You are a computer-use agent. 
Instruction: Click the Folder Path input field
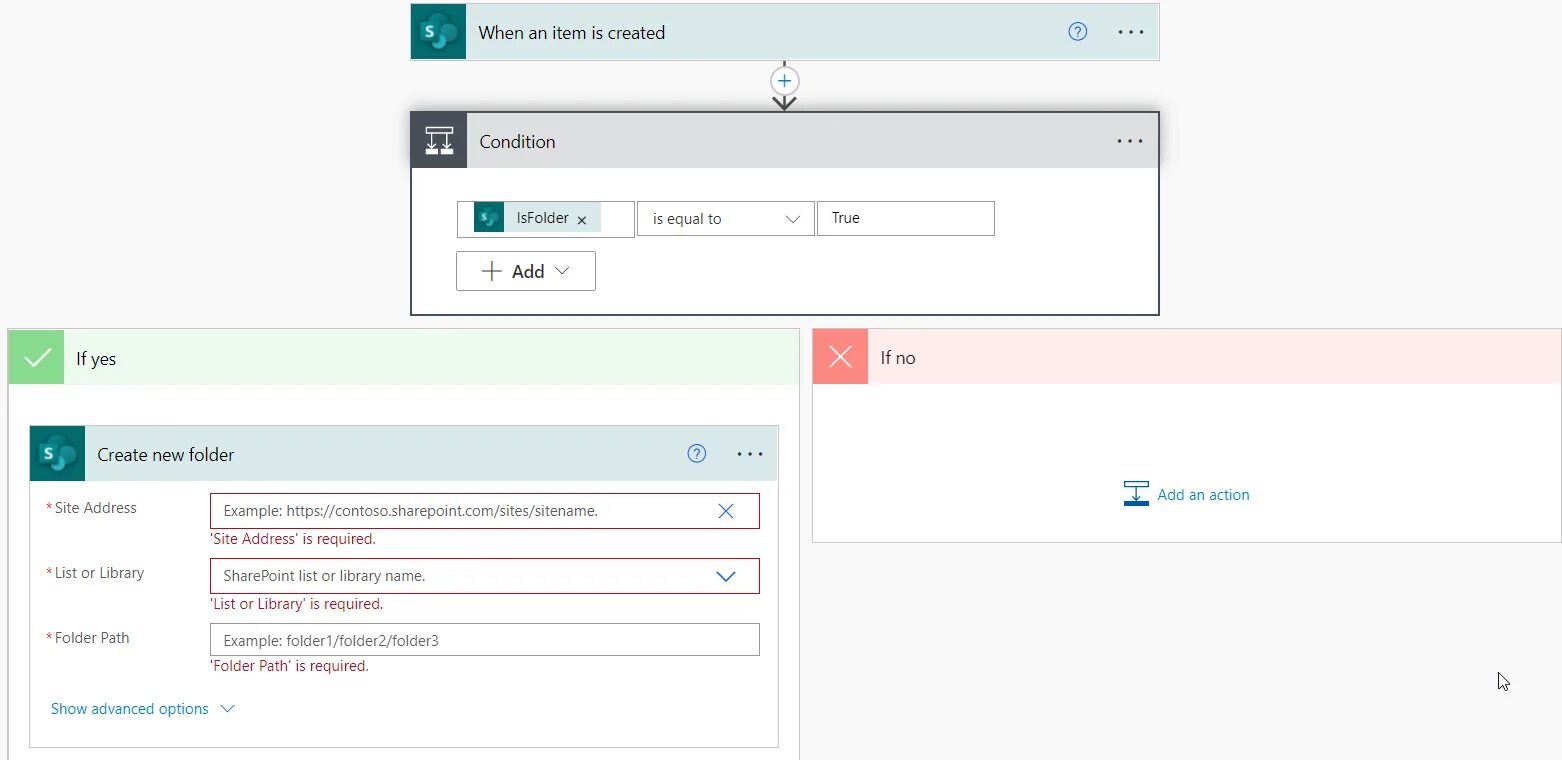pos(485,640)
